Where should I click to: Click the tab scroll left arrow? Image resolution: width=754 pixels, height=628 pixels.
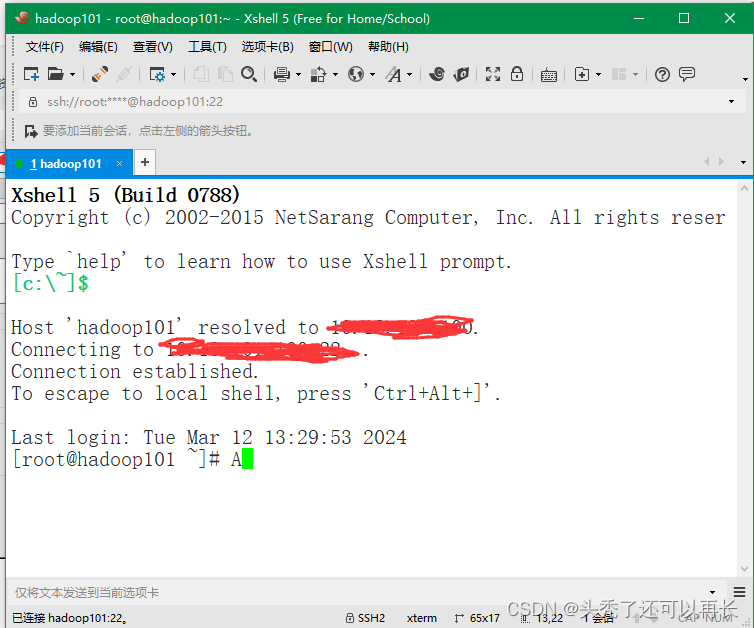[706, 162]
